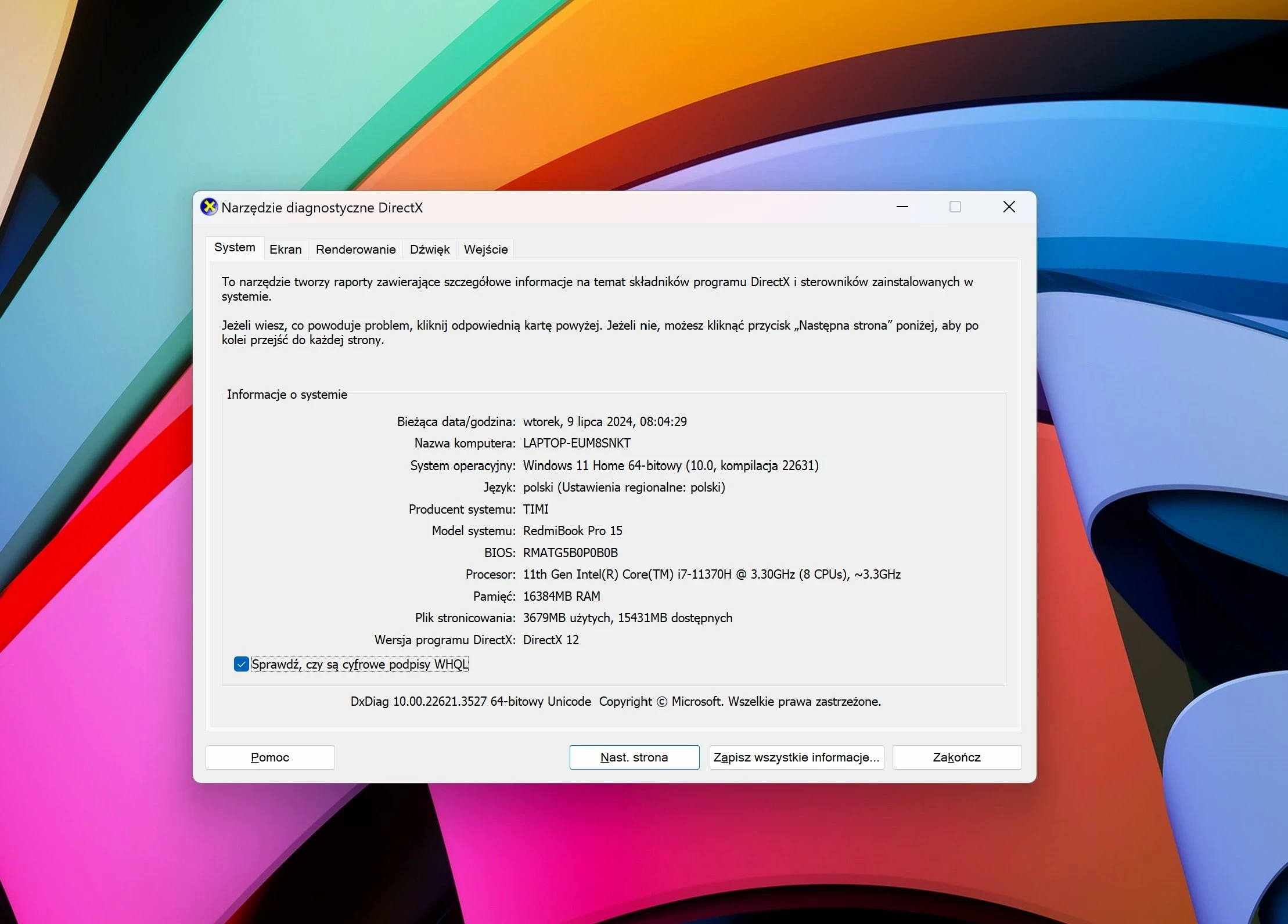Switch to the Dźwięk tab

[x=430, y=250]
